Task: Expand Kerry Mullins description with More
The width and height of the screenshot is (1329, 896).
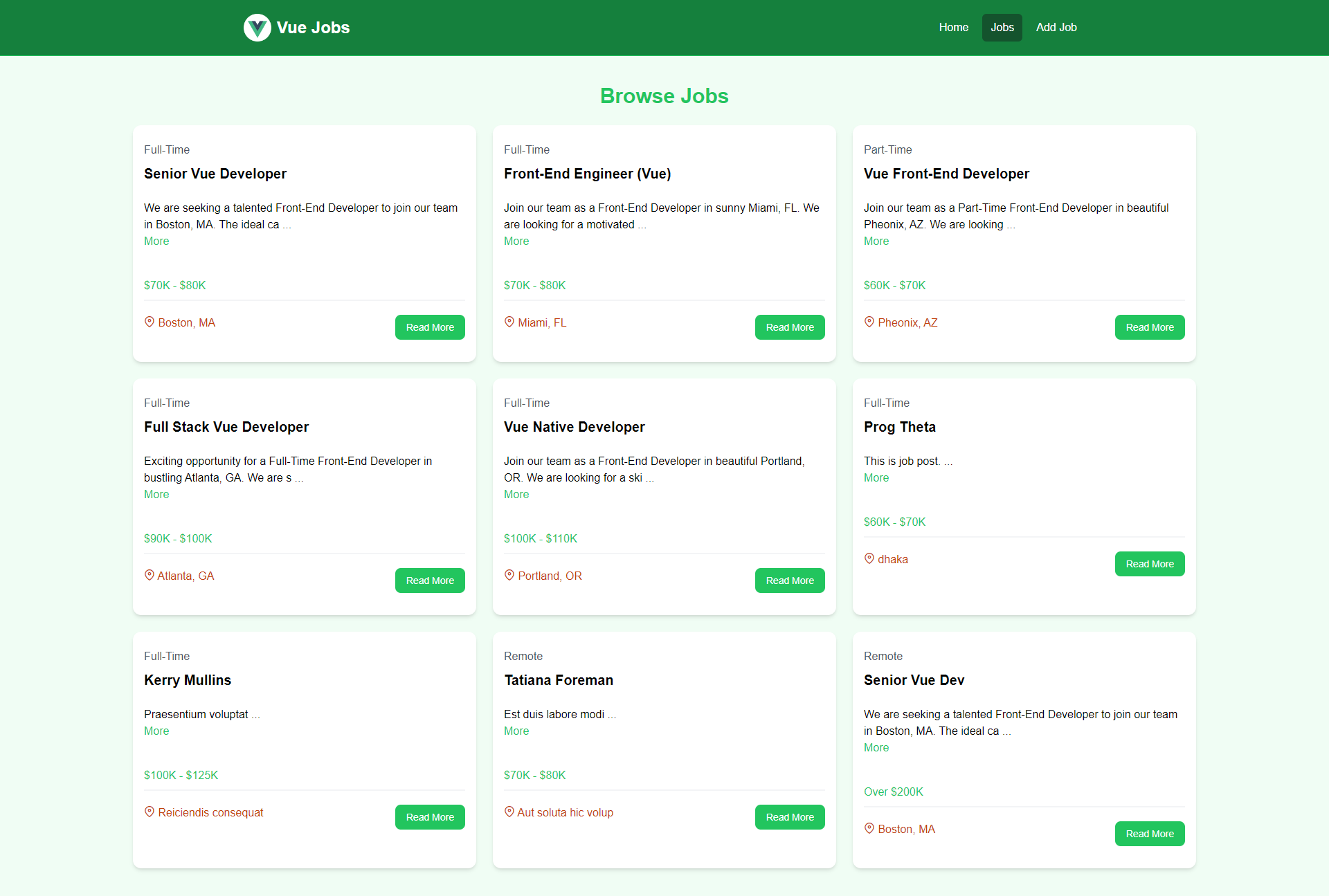Action: tap(156, 731)
